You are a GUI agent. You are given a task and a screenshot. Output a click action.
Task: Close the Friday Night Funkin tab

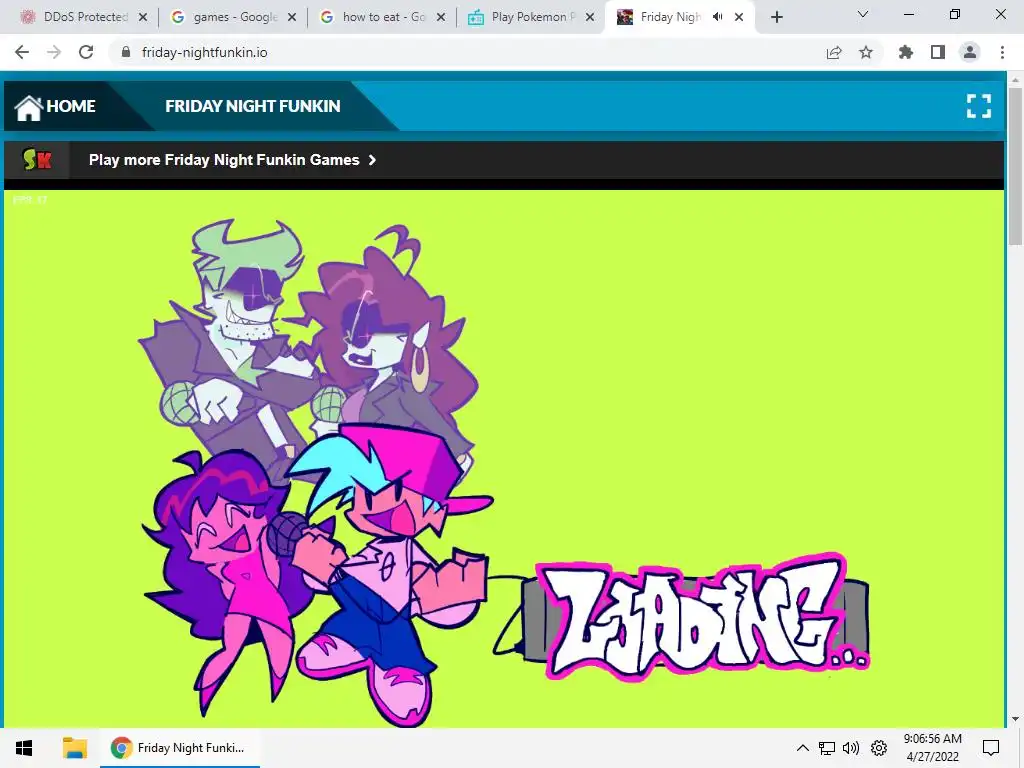(739, 18)
